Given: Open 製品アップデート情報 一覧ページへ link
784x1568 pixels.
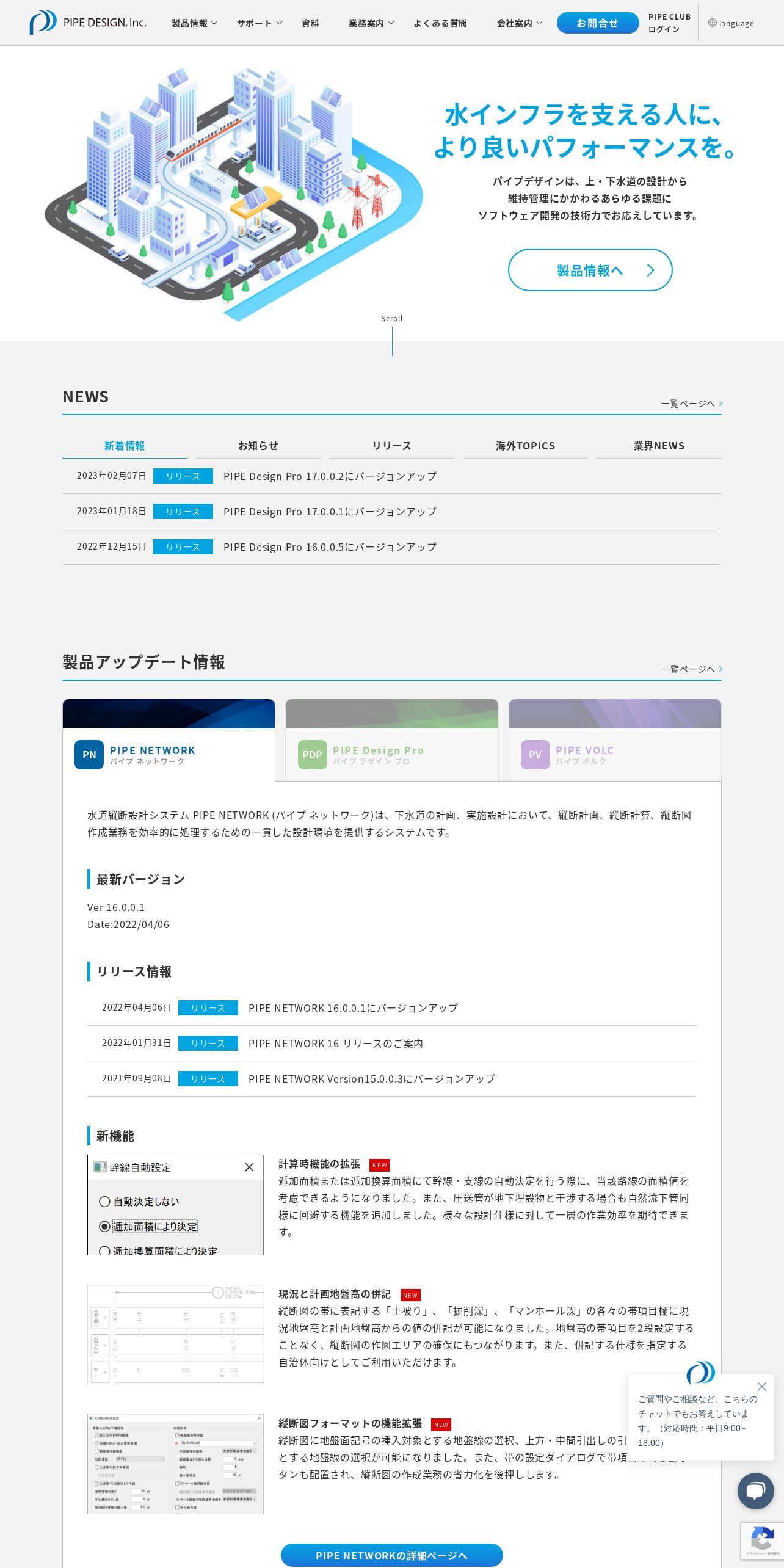Looking at the screenshot, I should point(692,669).
